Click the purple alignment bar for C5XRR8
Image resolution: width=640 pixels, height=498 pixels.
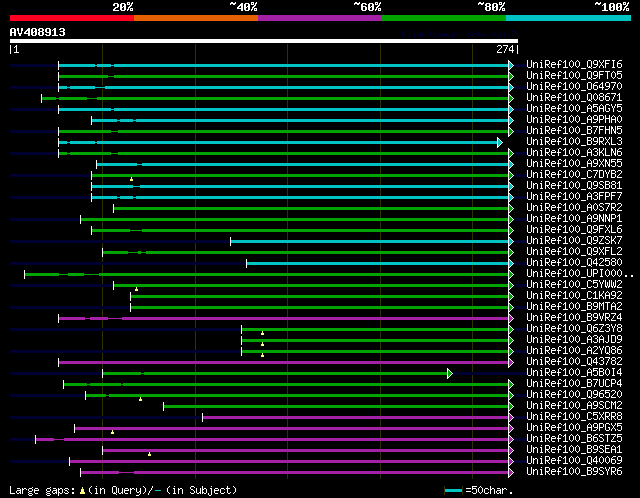click(356, 418)
